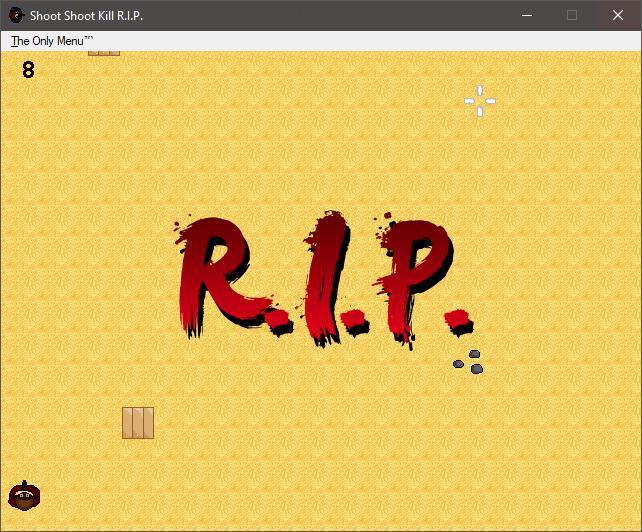Click the score number 8
The image size is (642, 532).
28,70
